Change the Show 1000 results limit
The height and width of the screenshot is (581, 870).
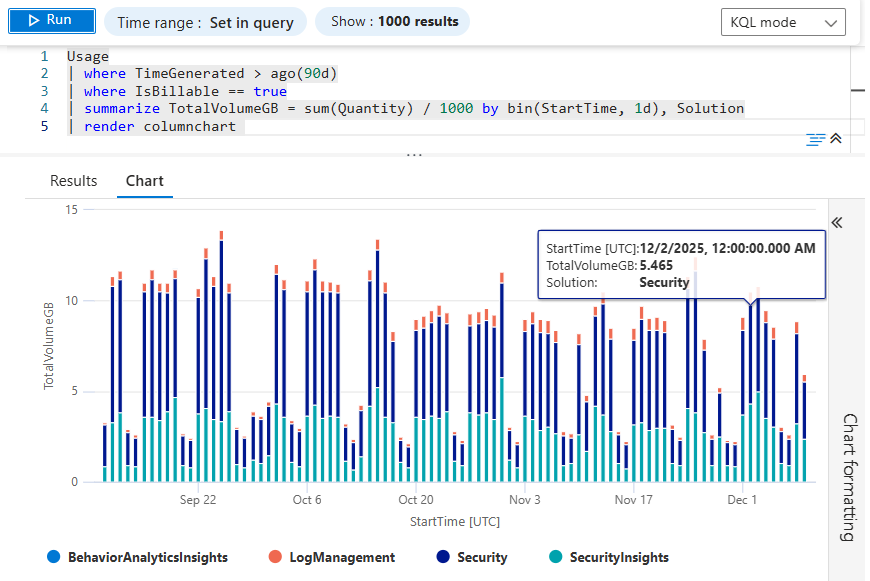[x=393, y=22]
